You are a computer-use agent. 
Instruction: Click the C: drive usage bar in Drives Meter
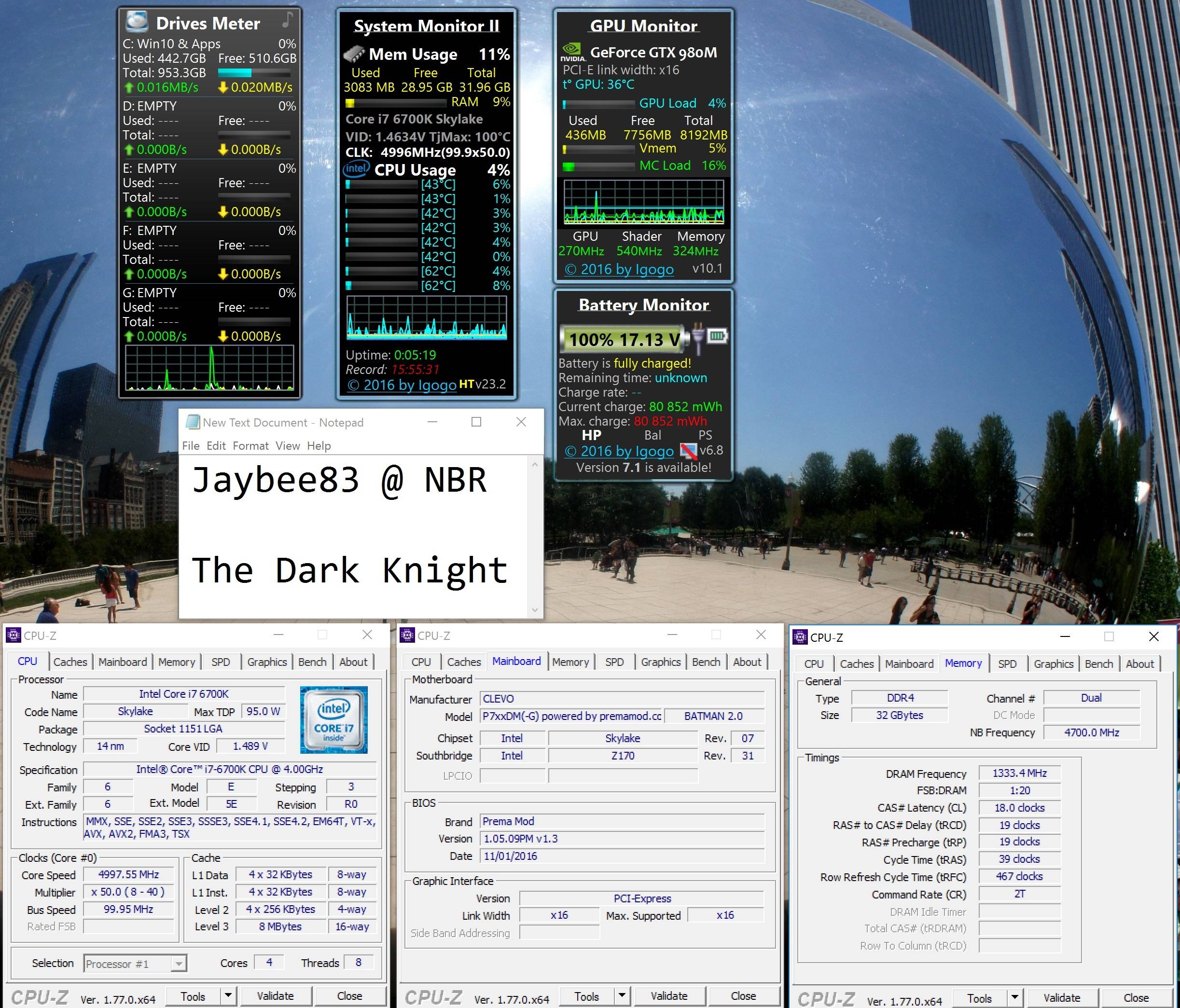254,73
